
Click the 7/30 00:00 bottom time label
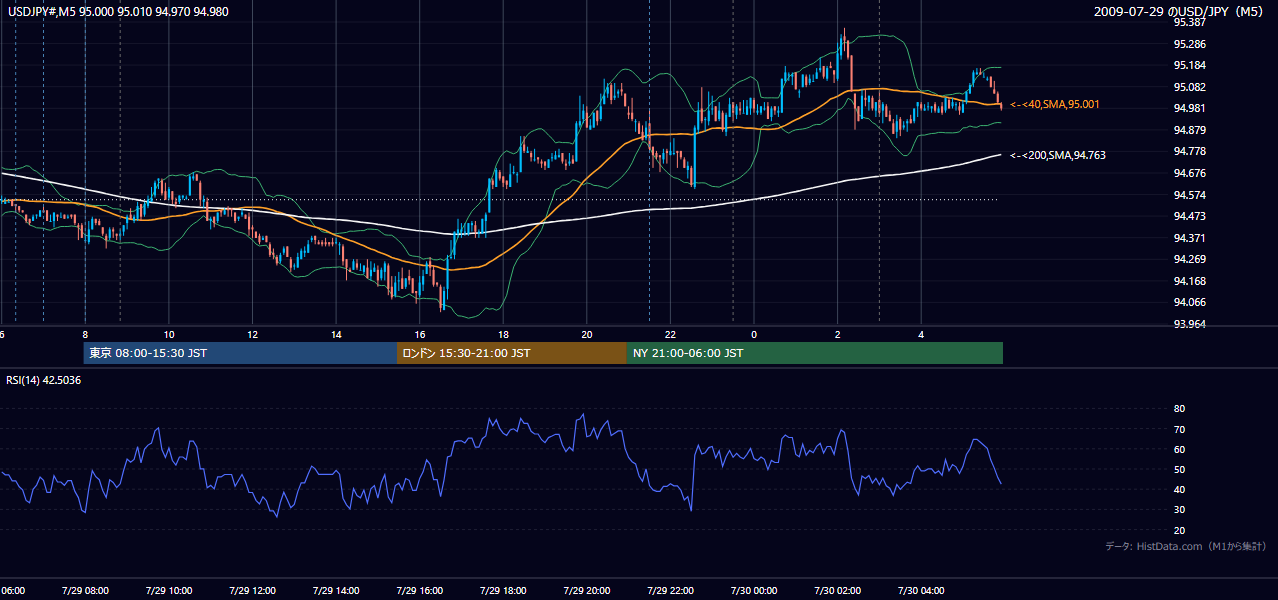[x=754, y=590]
